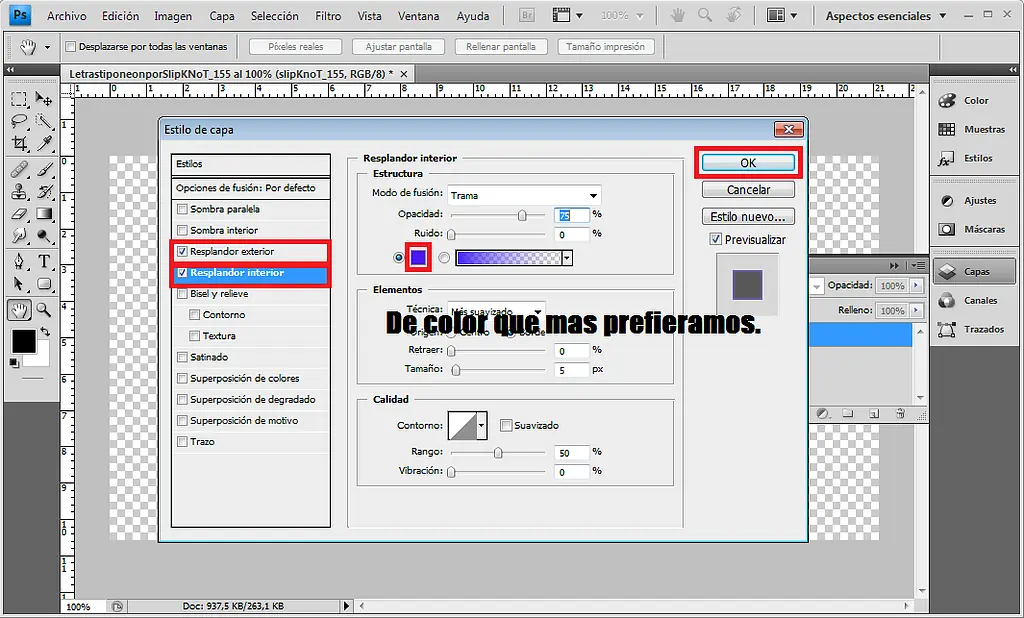The height and width of the screenshot is (618, 1024).
Task: Click the delete layer trash icon
Action: [900, 414]
